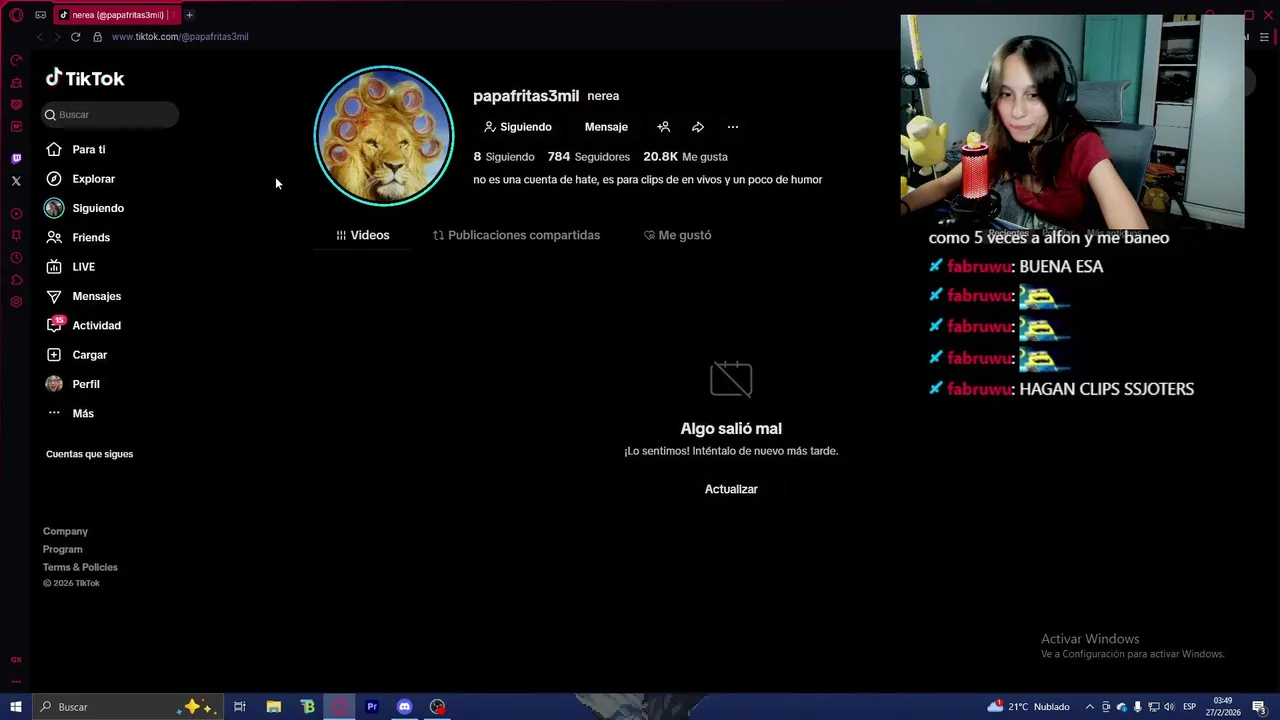Screen dimensions: 1280x720
Task: Open the volume control in tray
Action: click(1169, 707)
